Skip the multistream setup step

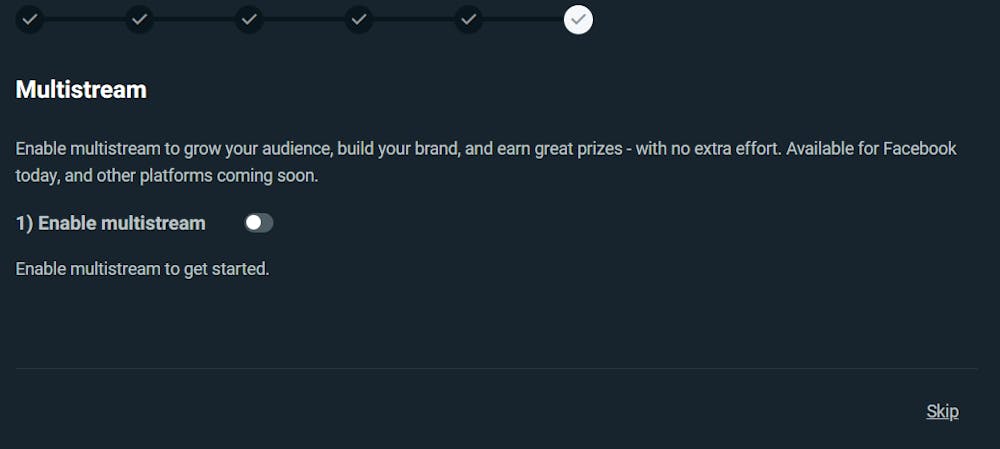942,411
